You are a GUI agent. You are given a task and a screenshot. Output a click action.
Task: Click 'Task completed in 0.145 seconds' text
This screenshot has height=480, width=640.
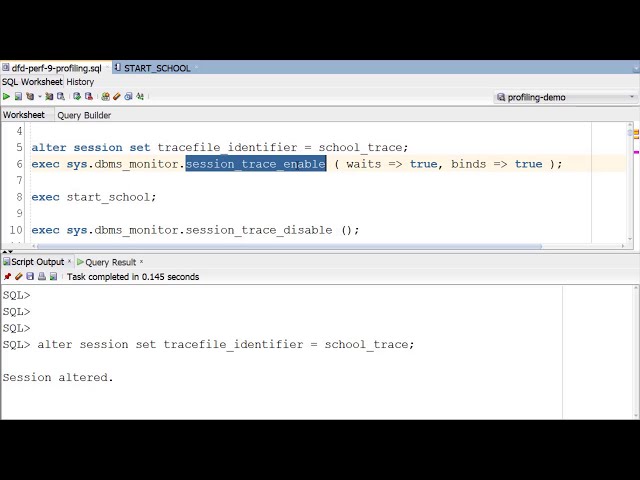[133, 277]
